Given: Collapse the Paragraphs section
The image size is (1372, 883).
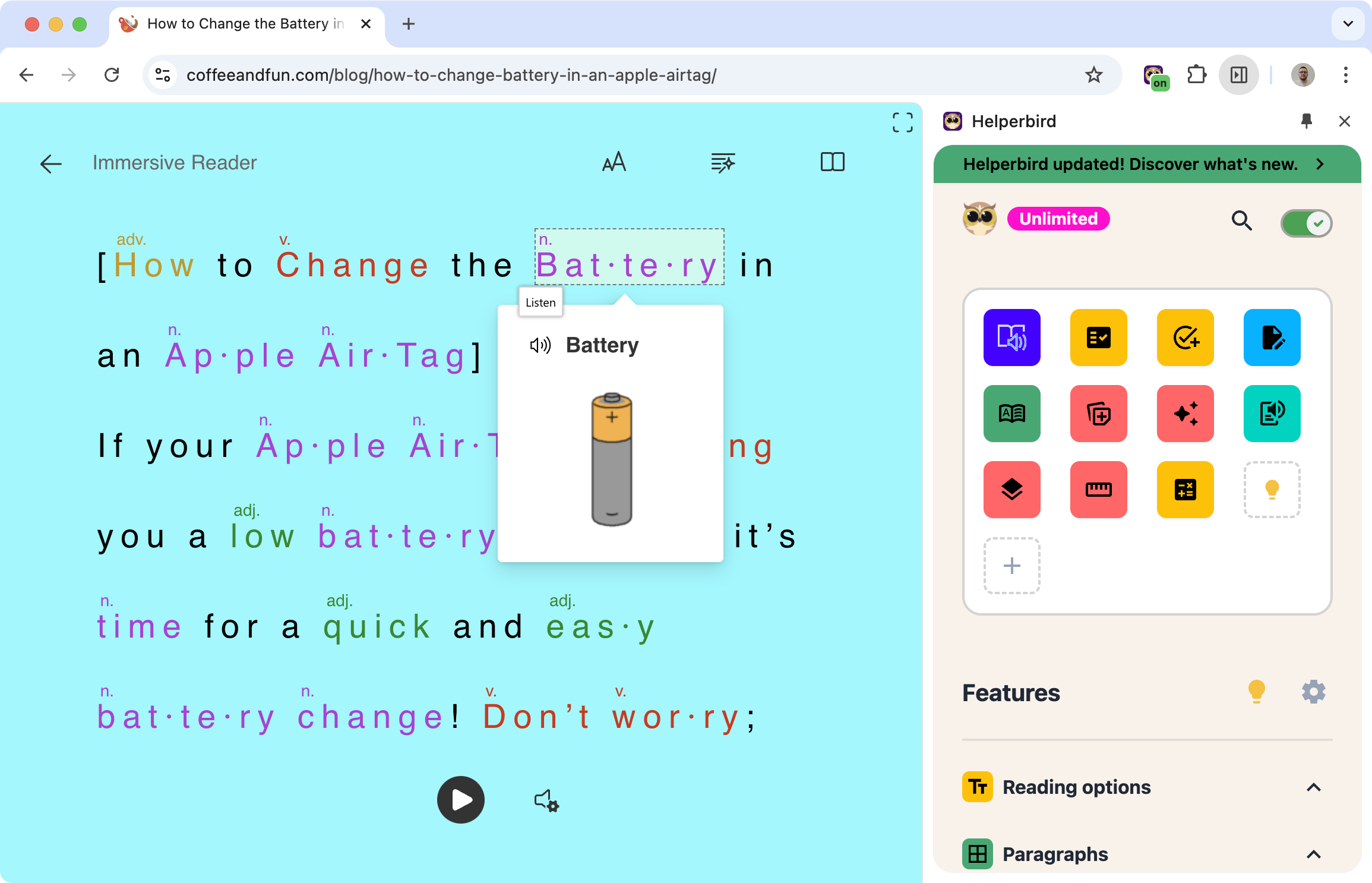Looking at the screenshot, I should pos(1313,854).
